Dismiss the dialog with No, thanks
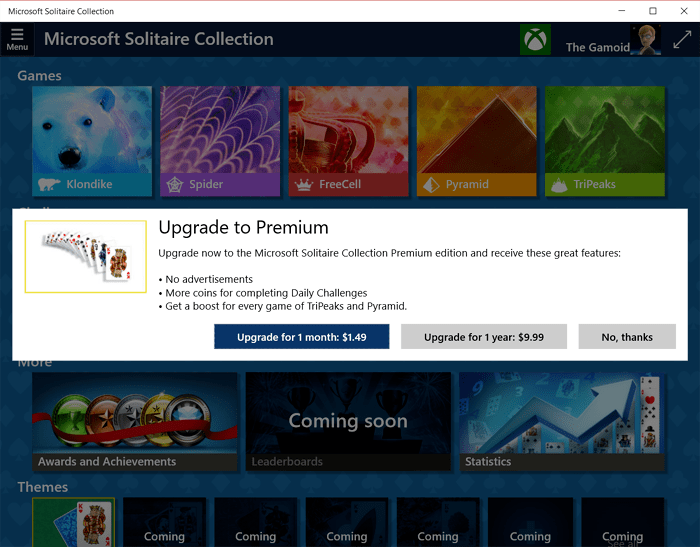 click(x=627, y=337)
